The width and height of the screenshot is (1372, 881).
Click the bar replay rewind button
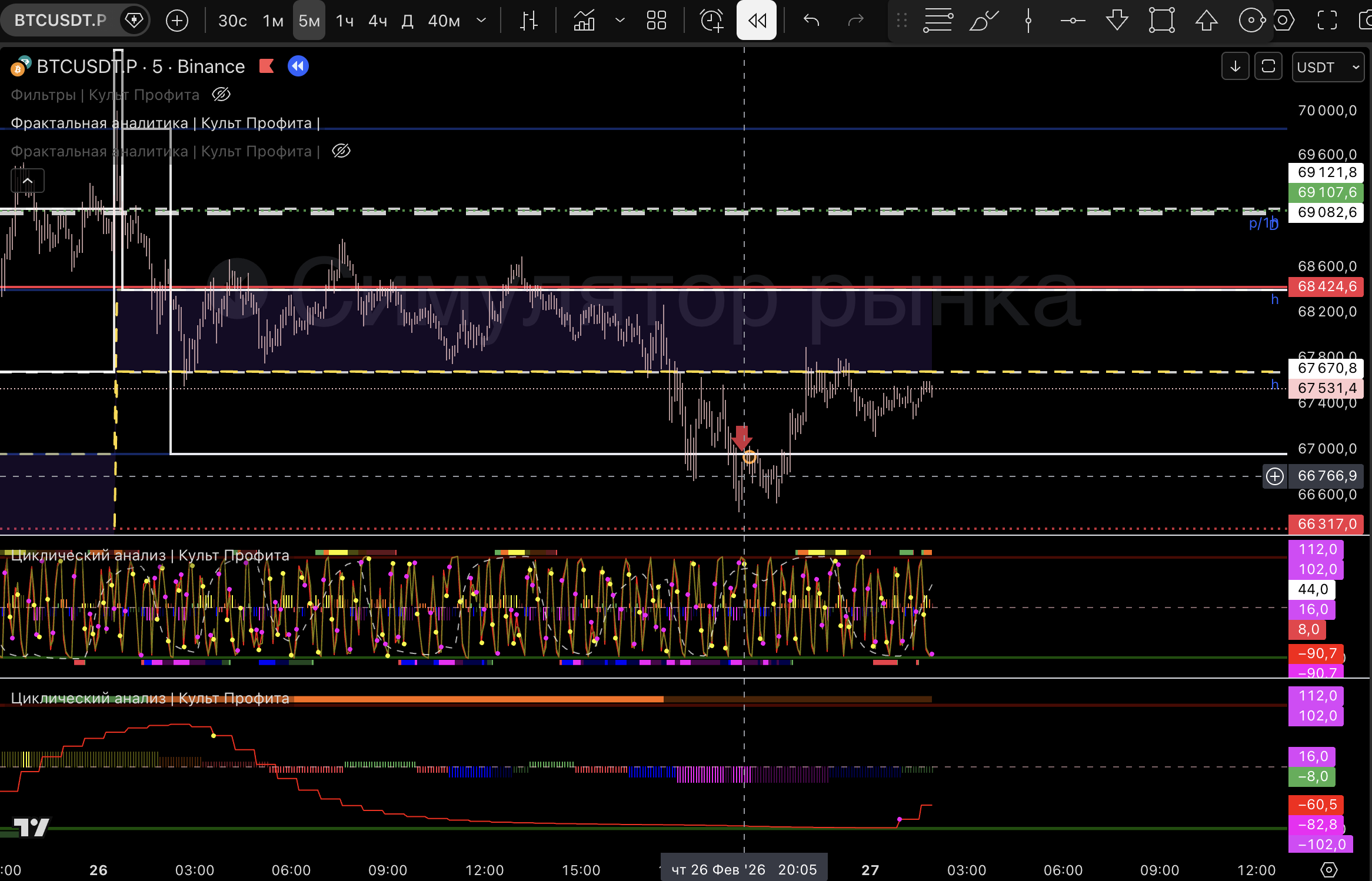(757, 21)
